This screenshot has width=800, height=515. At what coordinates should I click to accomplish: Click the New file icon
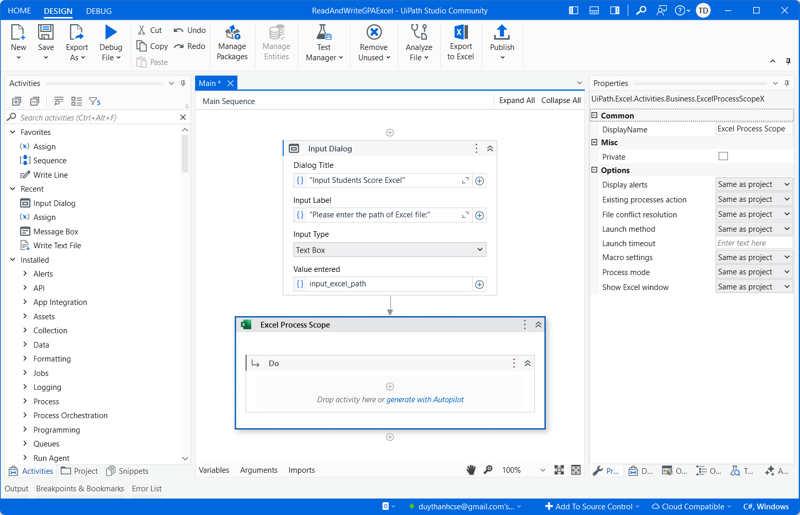tap(18, 33)
